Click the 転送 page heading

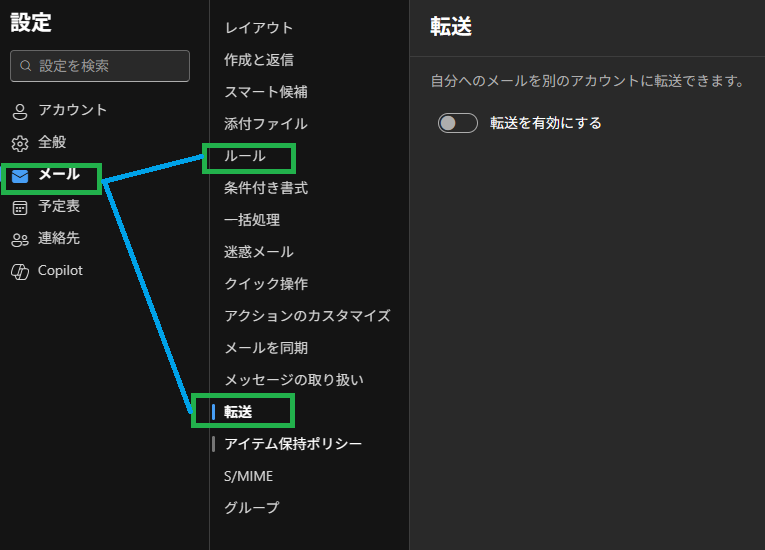point(451,26)
